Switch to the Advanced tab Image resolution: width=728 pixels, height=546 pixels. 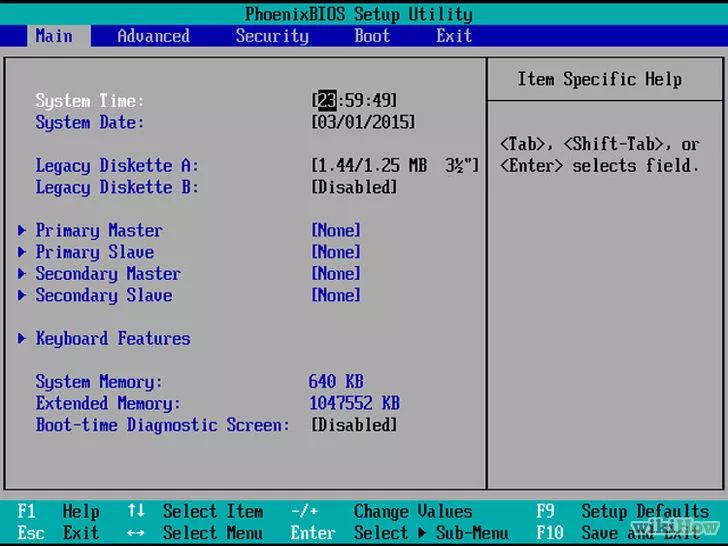point(153,36)
